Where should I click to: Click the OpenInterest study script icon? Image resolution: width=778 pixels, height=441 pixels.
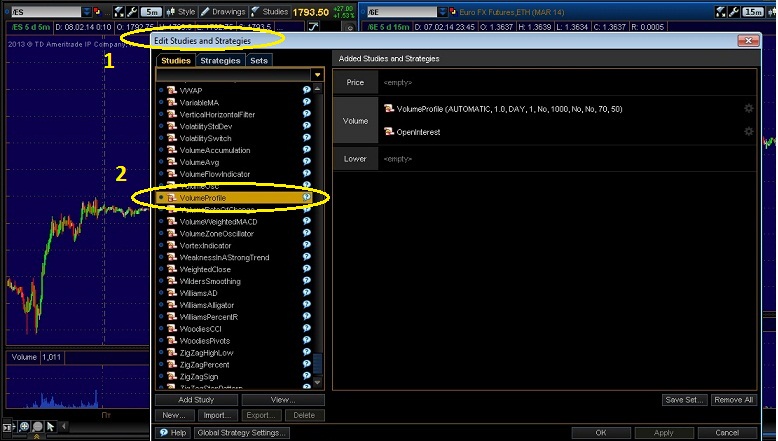[x=389, y=131]
